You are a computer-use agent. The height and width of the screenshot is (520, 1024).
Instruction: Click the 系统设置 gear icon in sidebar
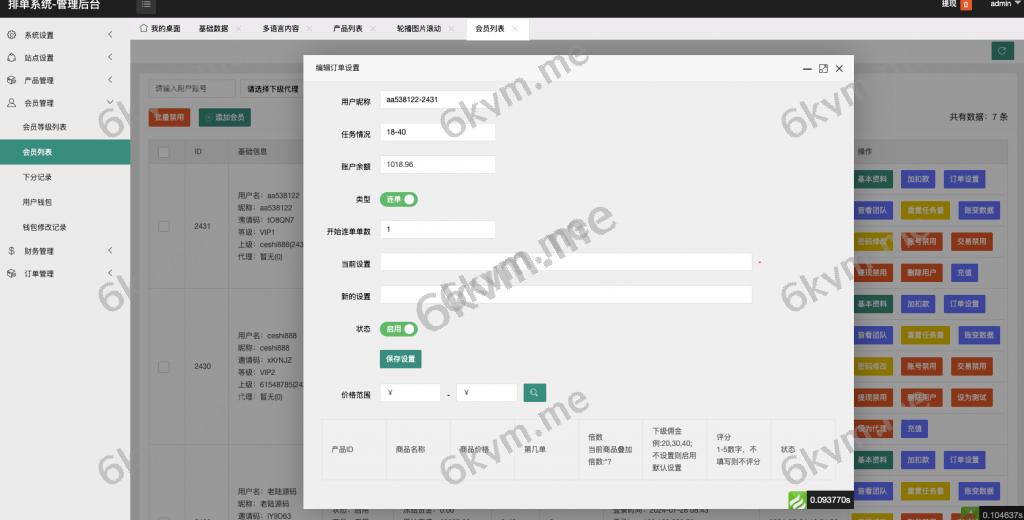11,35
